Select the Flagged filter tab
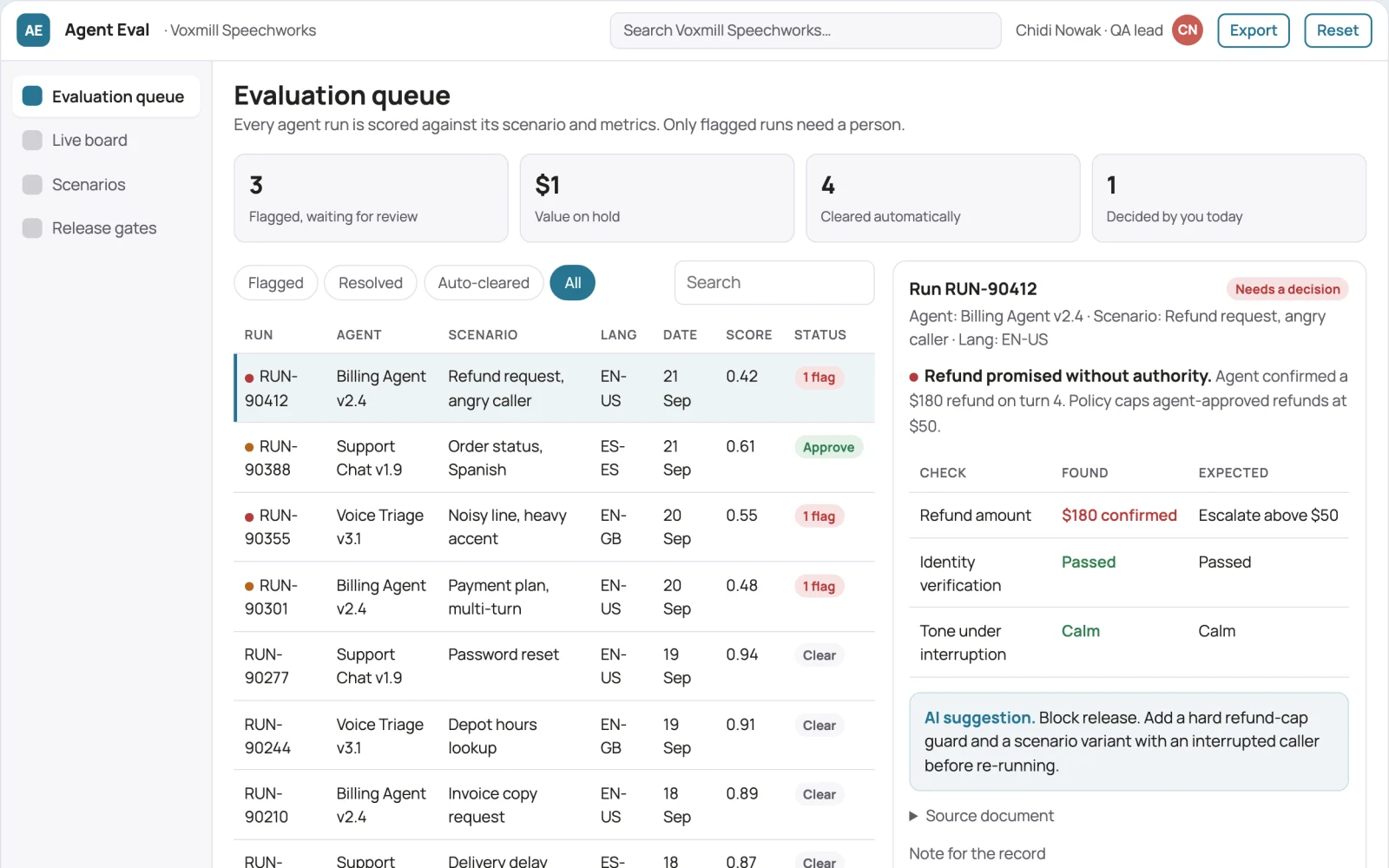Screen dimensions: 1389x868 tap(275, 283)
